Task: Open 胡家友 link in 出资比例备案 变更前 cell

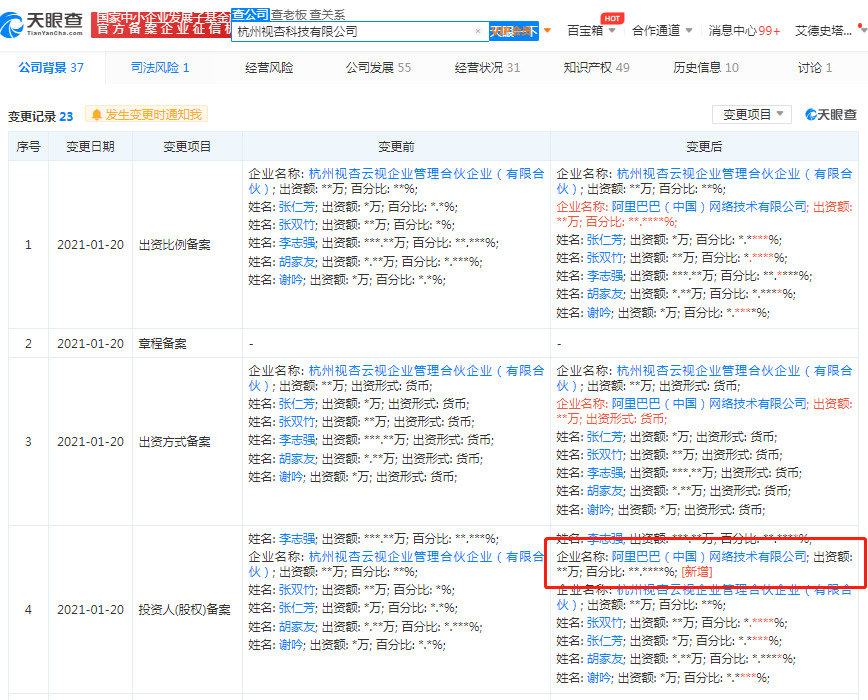Action: click(297, 261)
